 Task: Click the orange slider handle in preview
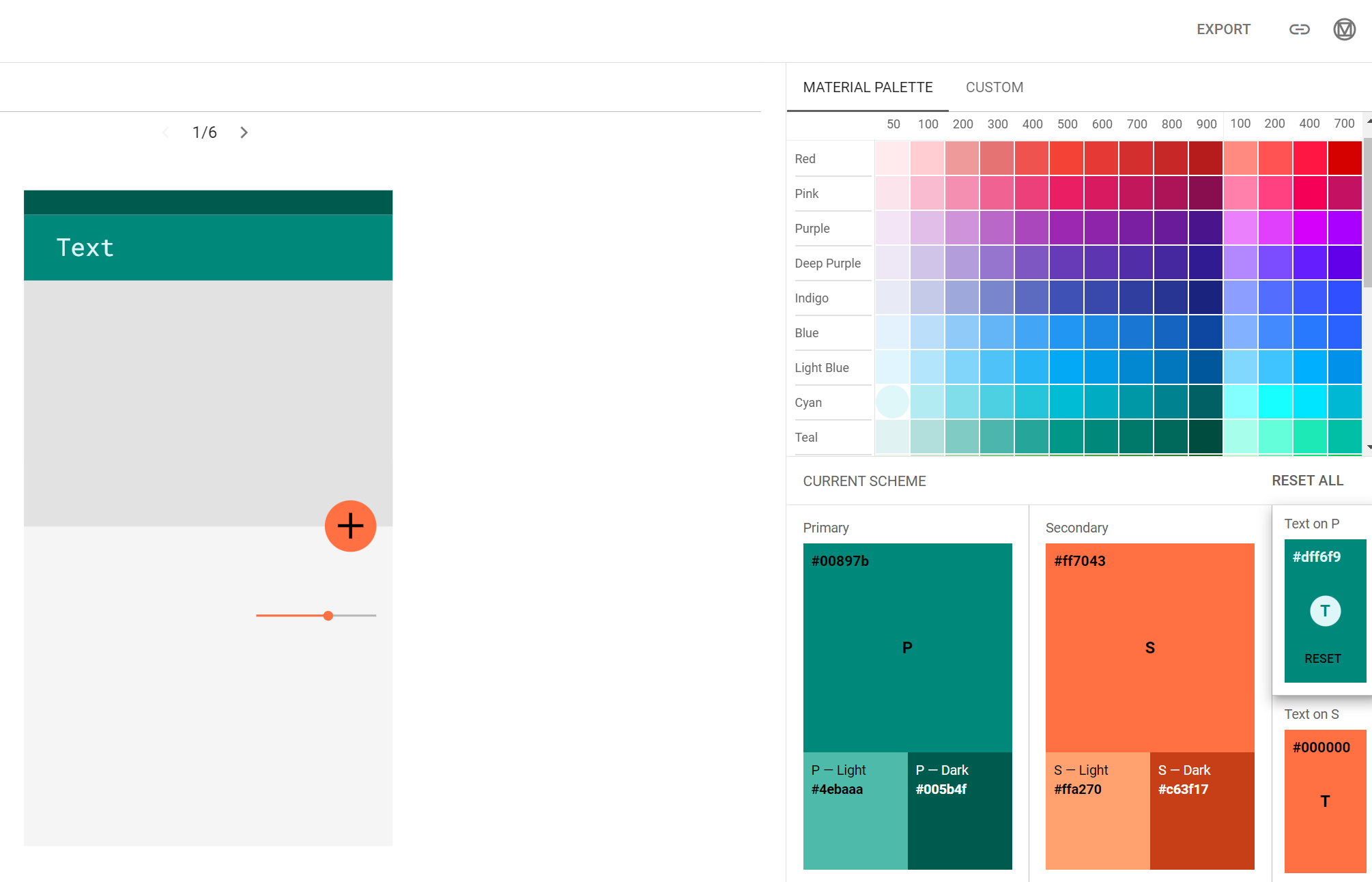click(x=328, y=616)
